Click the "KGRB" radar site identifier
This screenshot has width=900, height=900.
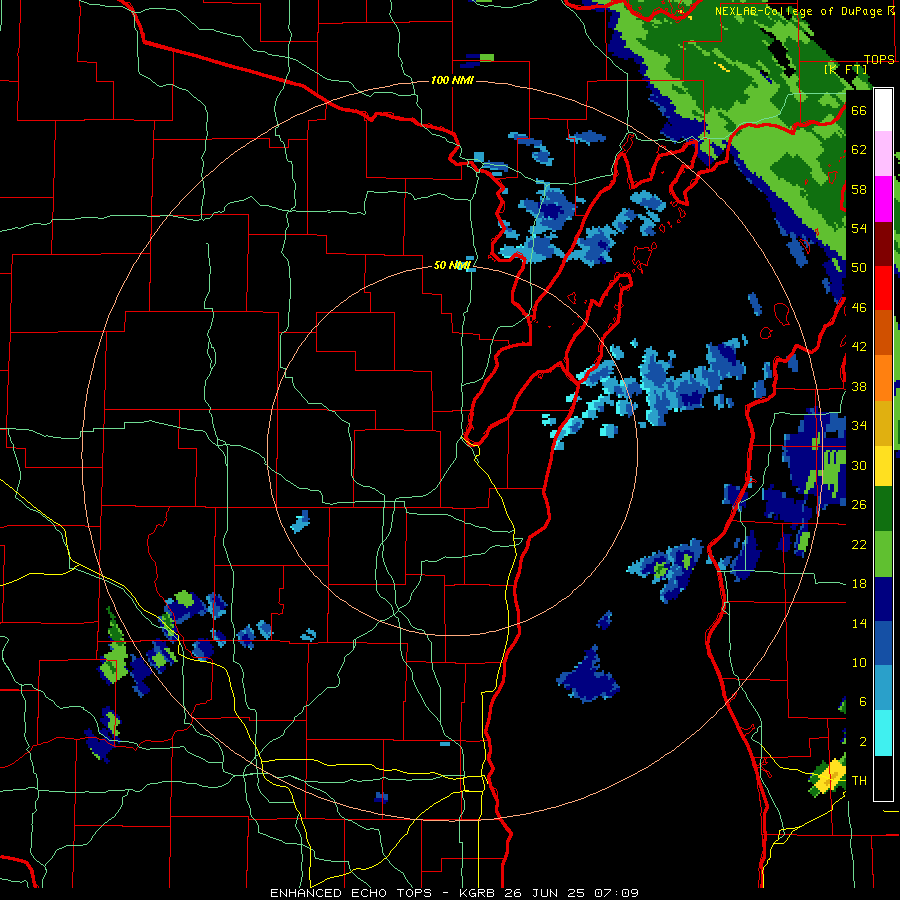(479, 893)
